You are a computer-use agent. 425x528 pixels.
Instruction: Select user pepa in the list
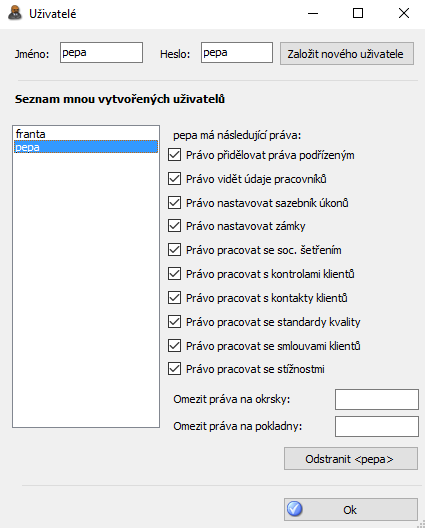pos(86,147)
